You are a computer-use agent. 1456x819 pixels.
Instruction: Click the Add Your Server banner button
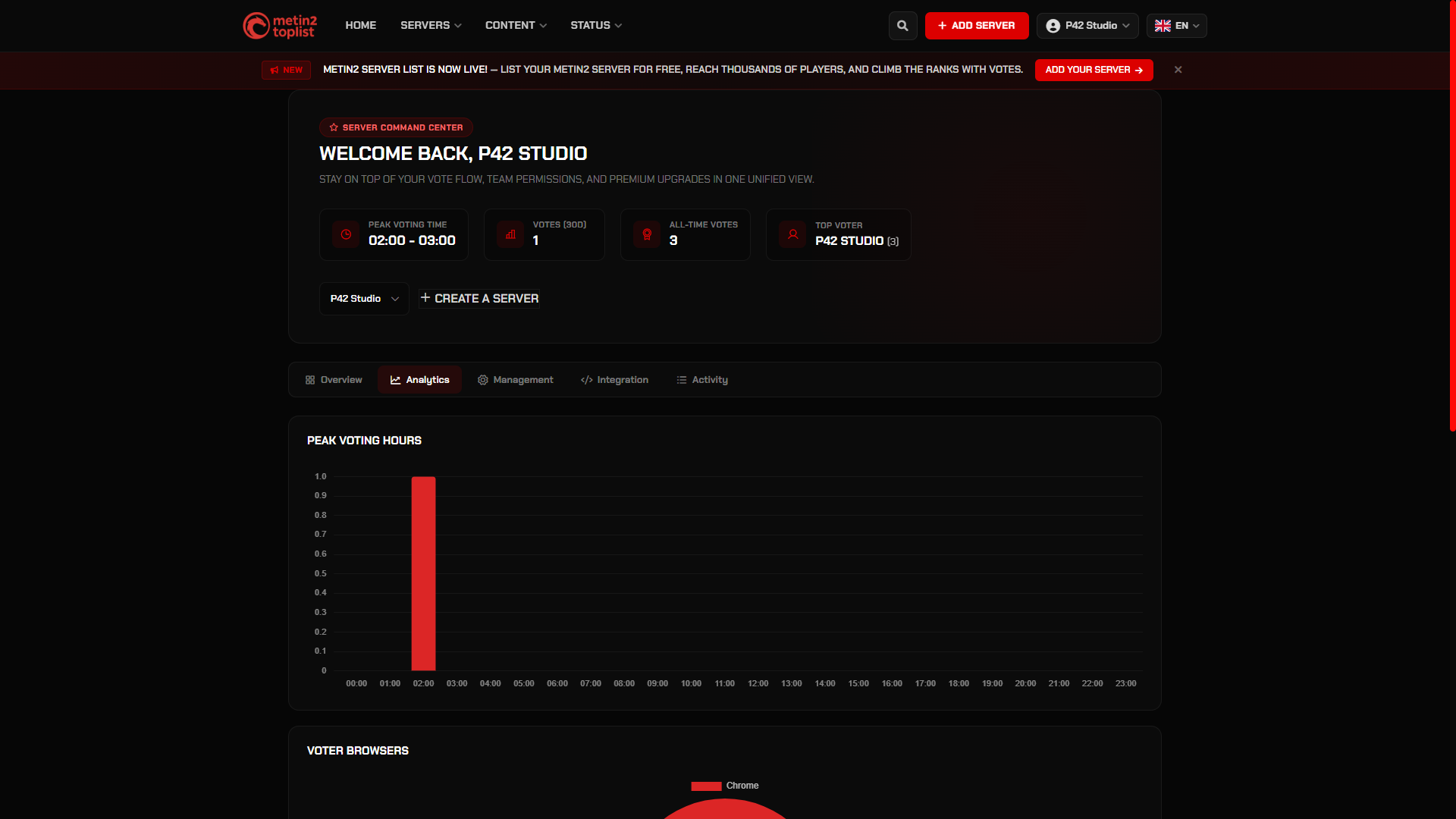1094,70
